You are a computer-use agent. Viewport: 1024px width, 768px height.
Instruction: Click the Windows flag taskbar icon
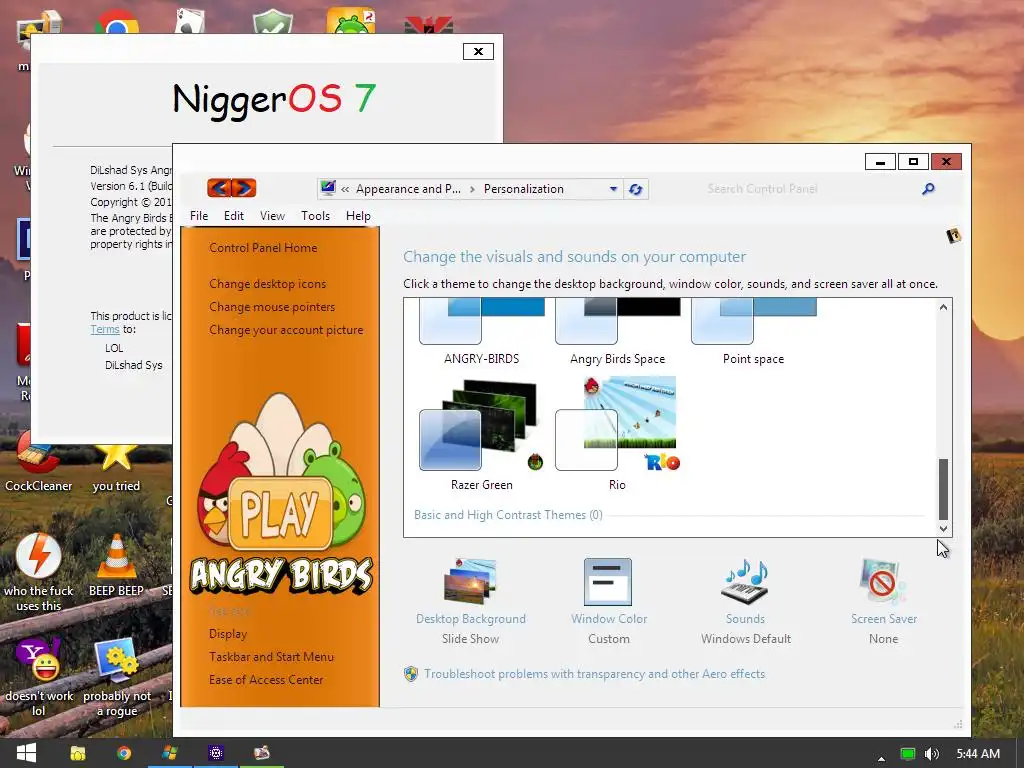coord(170,753)
